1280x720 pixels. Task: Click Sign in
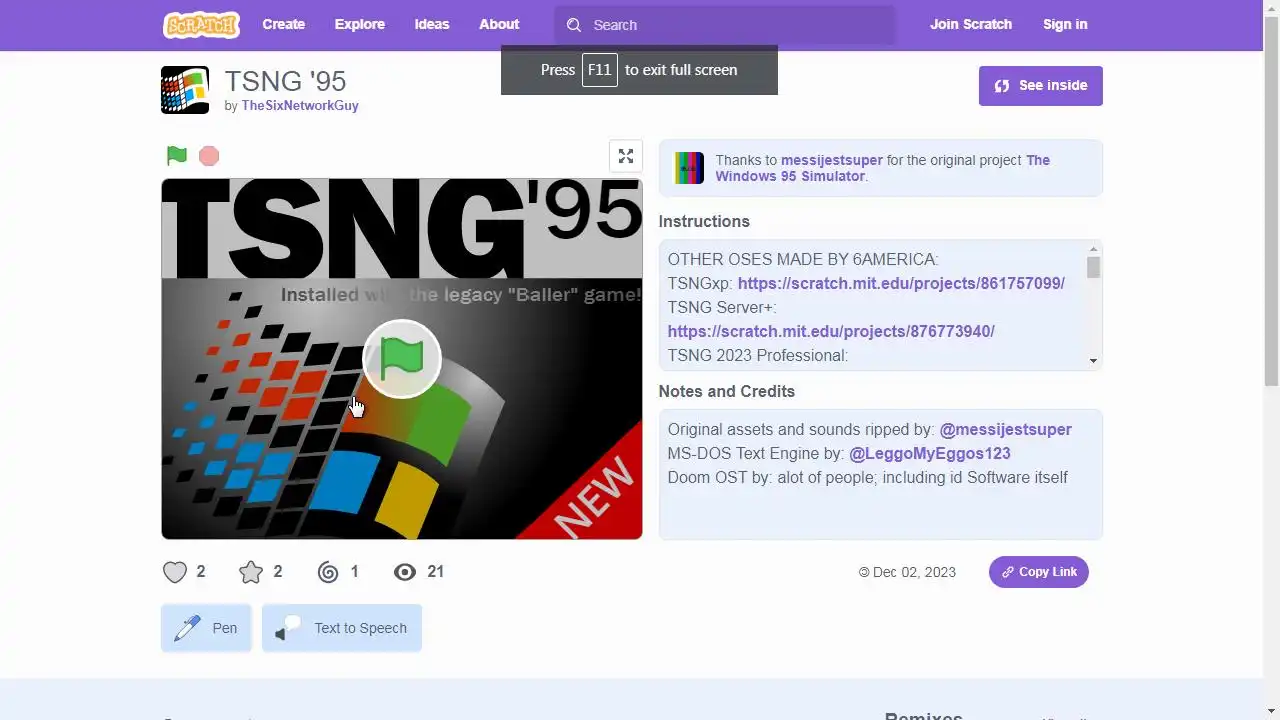tap(1065, 24)
